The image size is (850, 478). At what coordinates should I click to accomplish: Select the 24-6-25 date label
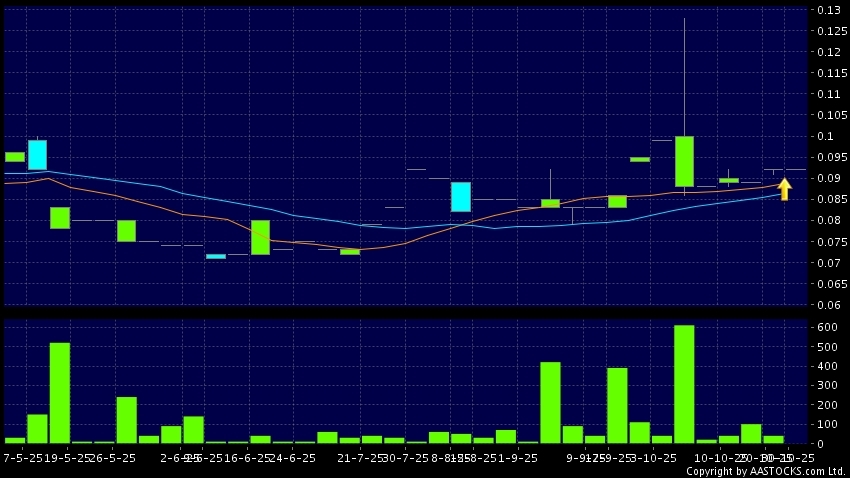coord(292,456)
